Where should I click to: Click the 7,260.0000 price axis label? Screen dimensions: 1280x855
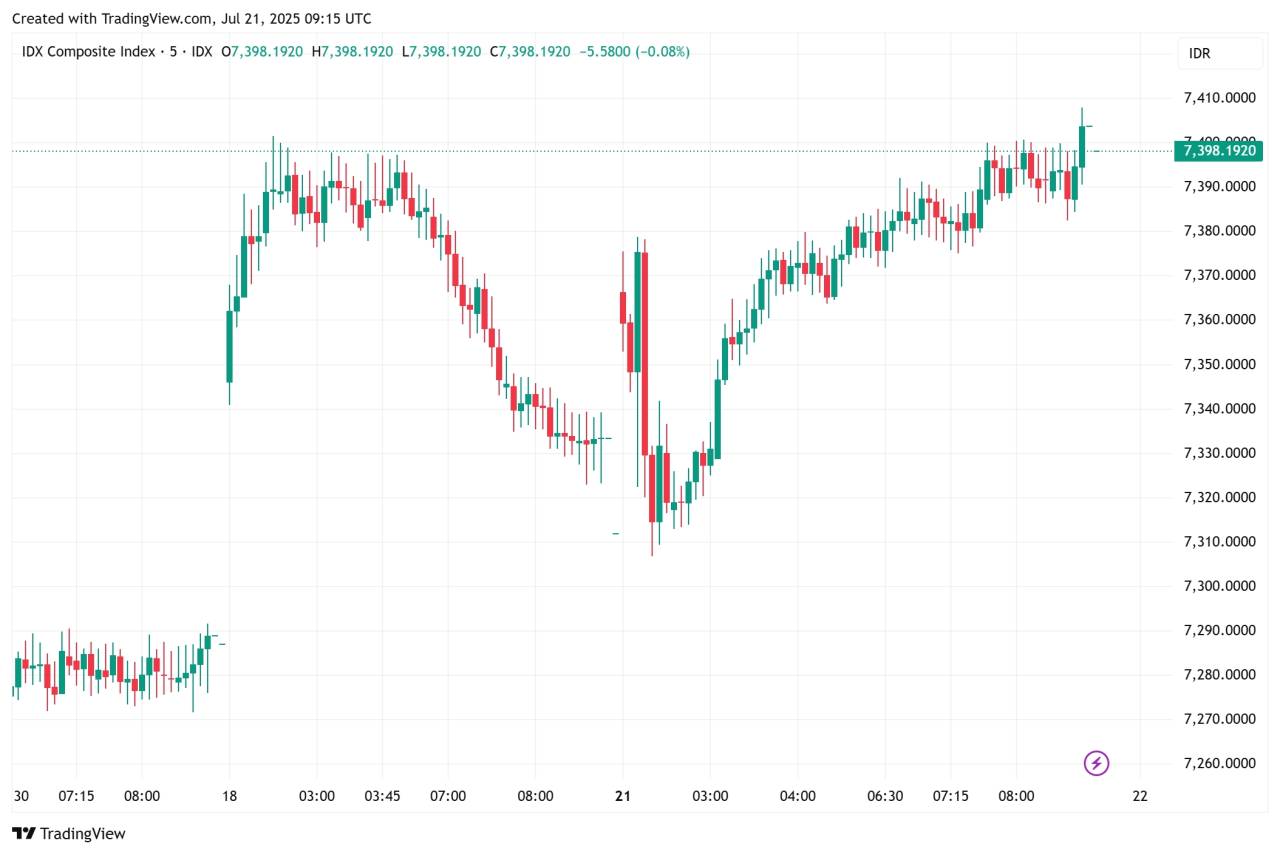coord(1219,763)
